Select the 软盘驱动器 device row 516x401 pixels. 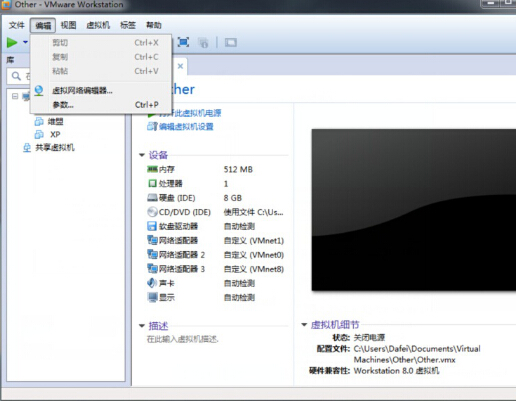(216, 226)
